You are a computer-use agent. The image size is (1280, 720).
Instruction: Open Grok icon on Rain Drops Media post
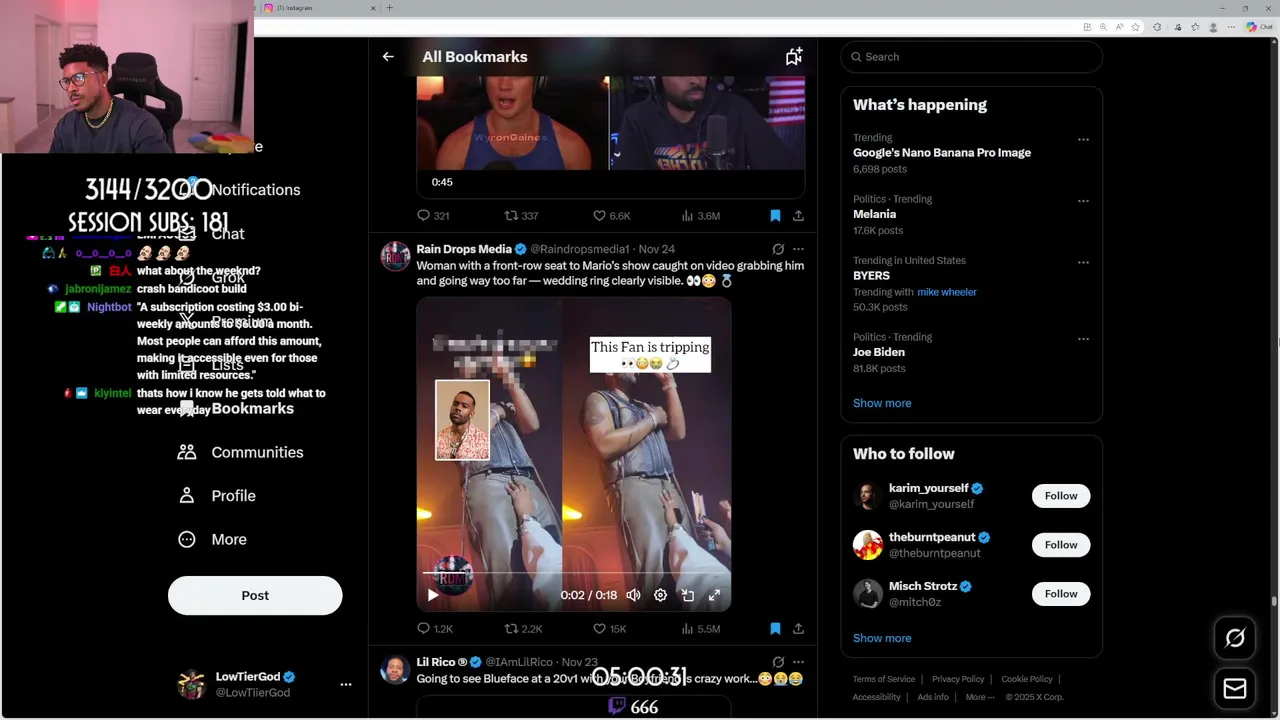778,249
